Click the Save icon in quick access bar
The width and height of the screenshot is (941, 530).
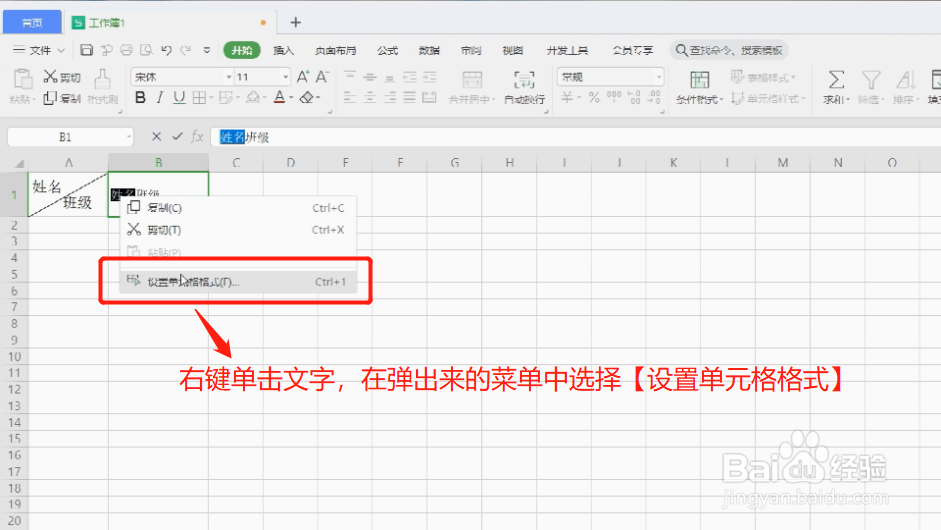click(x=86, y=50)
